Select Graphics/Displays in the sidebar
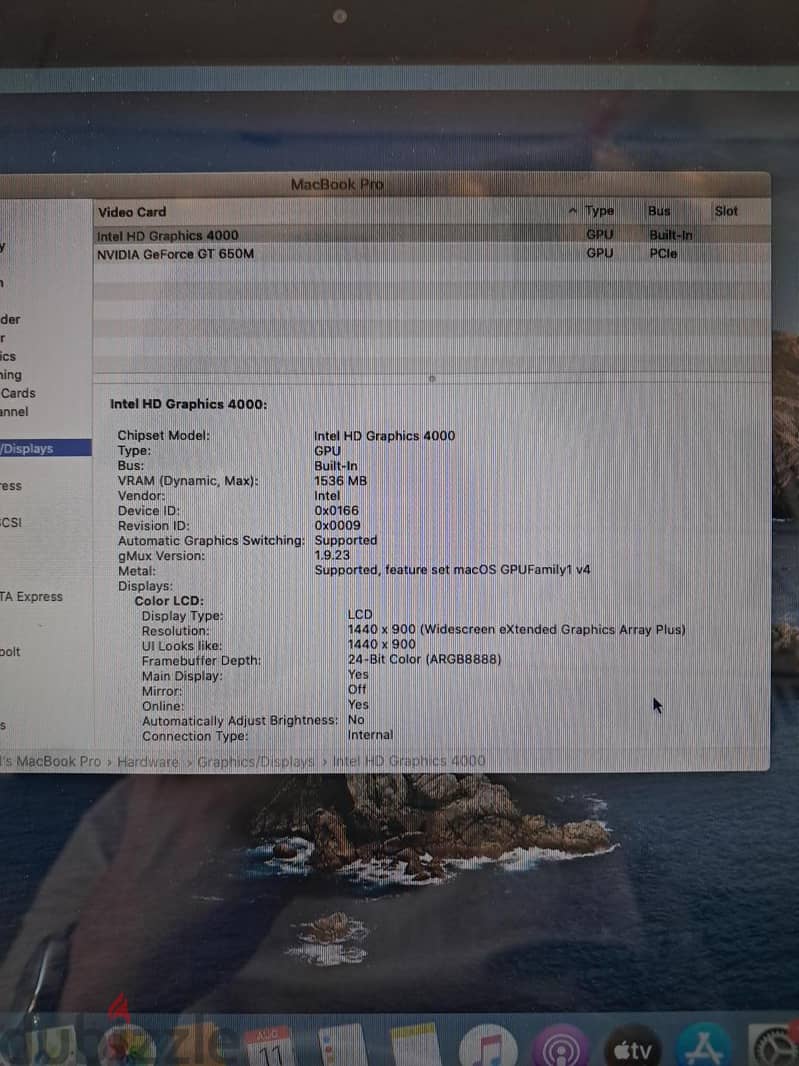 [x=46, y=448]
